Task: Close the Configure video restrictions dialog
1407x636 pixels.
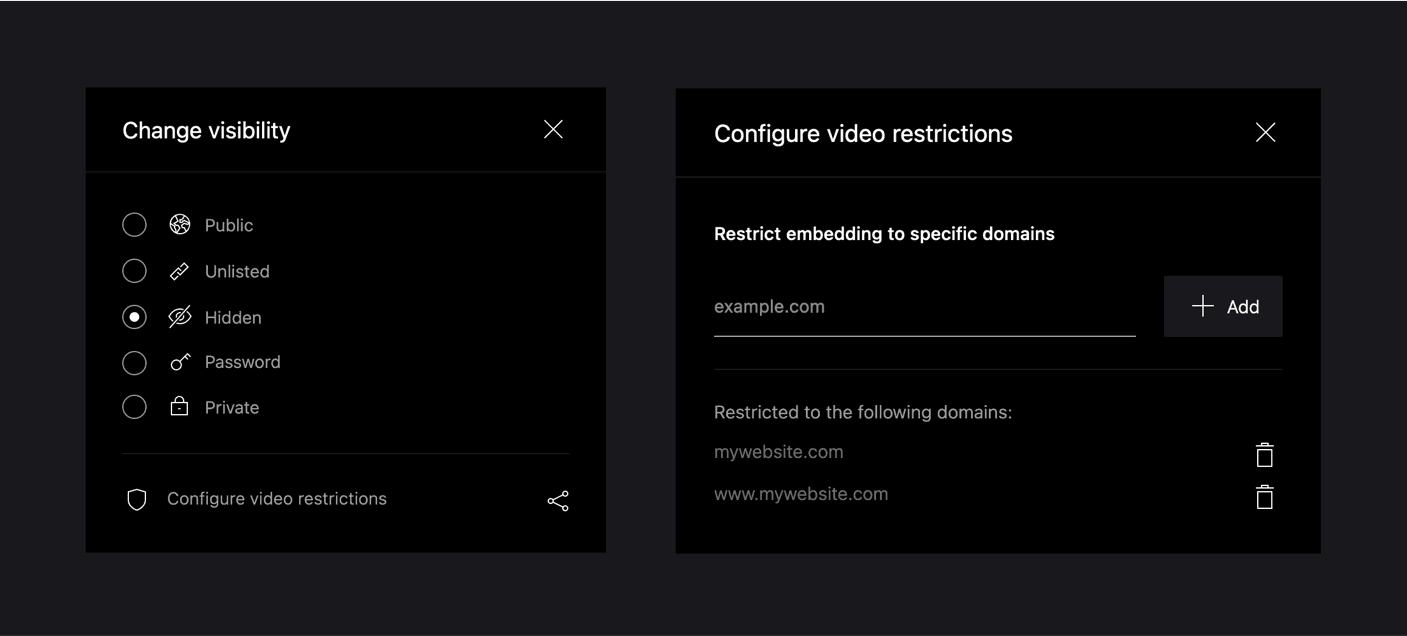Action: [x=1265, y=133]
